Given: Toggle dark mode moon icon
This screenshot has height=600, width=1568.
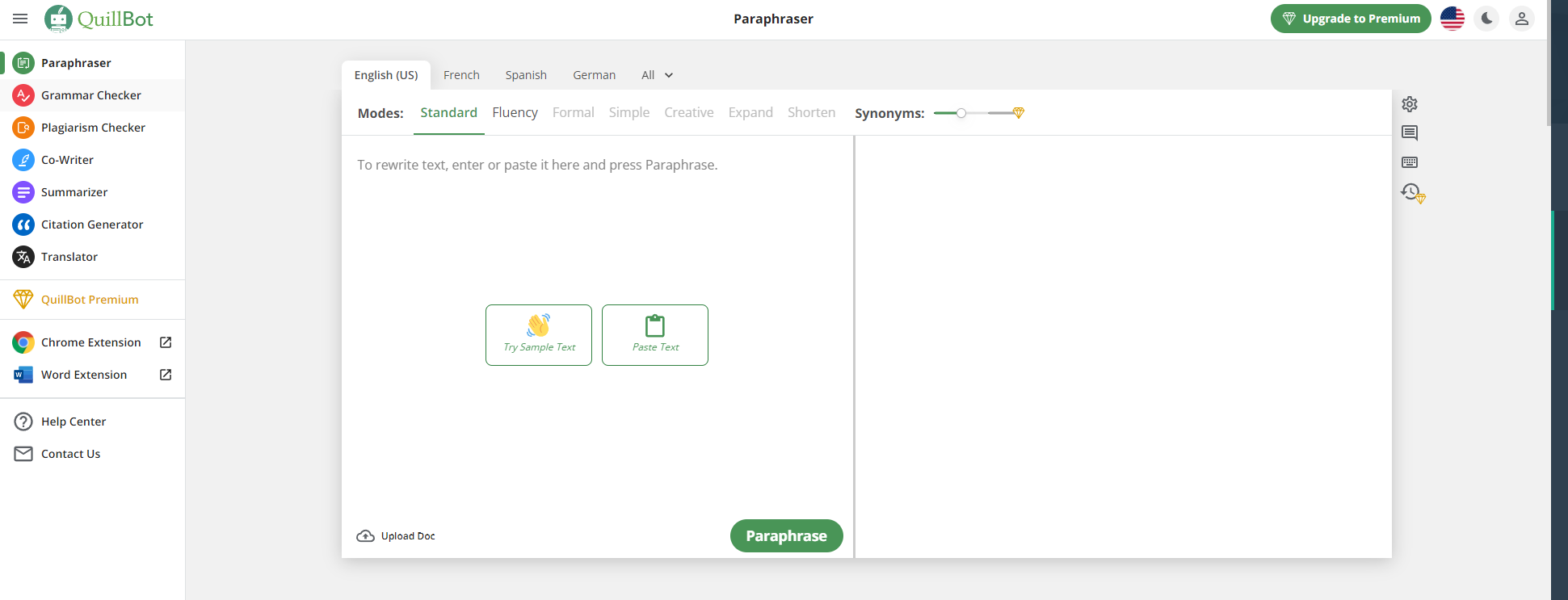Looking at the screenshot, I should [x=1486, y=19].
